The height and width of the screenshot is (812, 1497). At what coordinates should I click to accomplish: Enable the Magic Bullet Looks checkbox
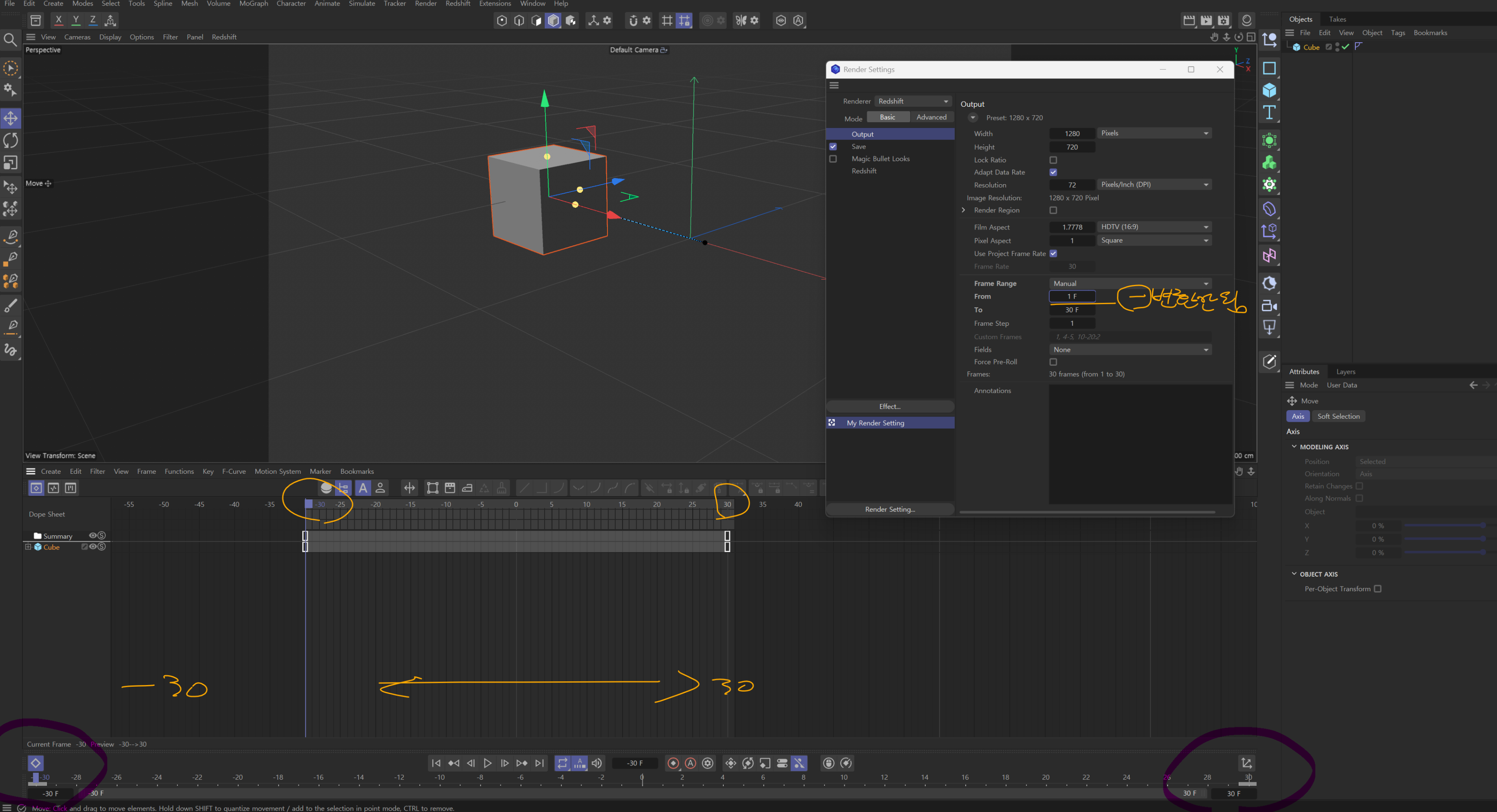pos(833,158)
